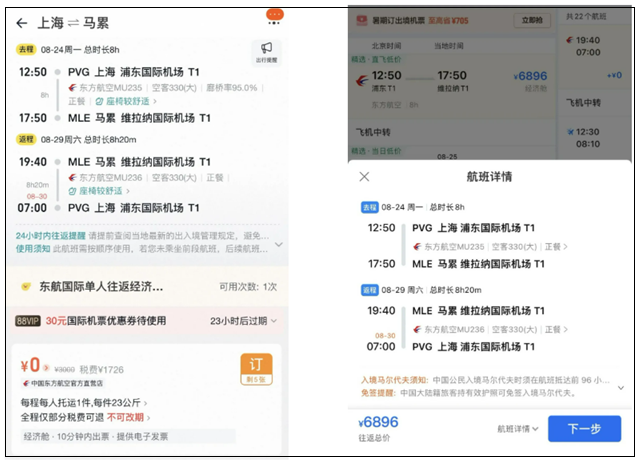Tap the 去程 tag in 航班详情 popup
Viewport: 640px width, 464px height.
[369, 207]
